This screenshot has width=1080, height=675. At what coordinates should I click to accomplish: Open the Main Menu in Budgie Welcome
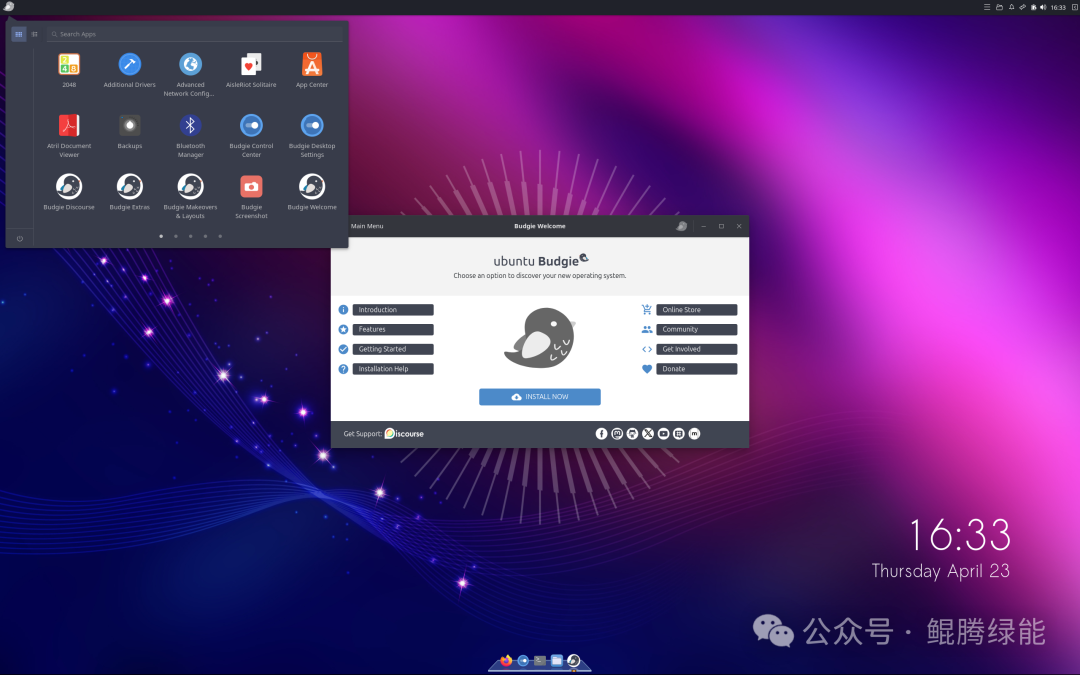[366, 226]
